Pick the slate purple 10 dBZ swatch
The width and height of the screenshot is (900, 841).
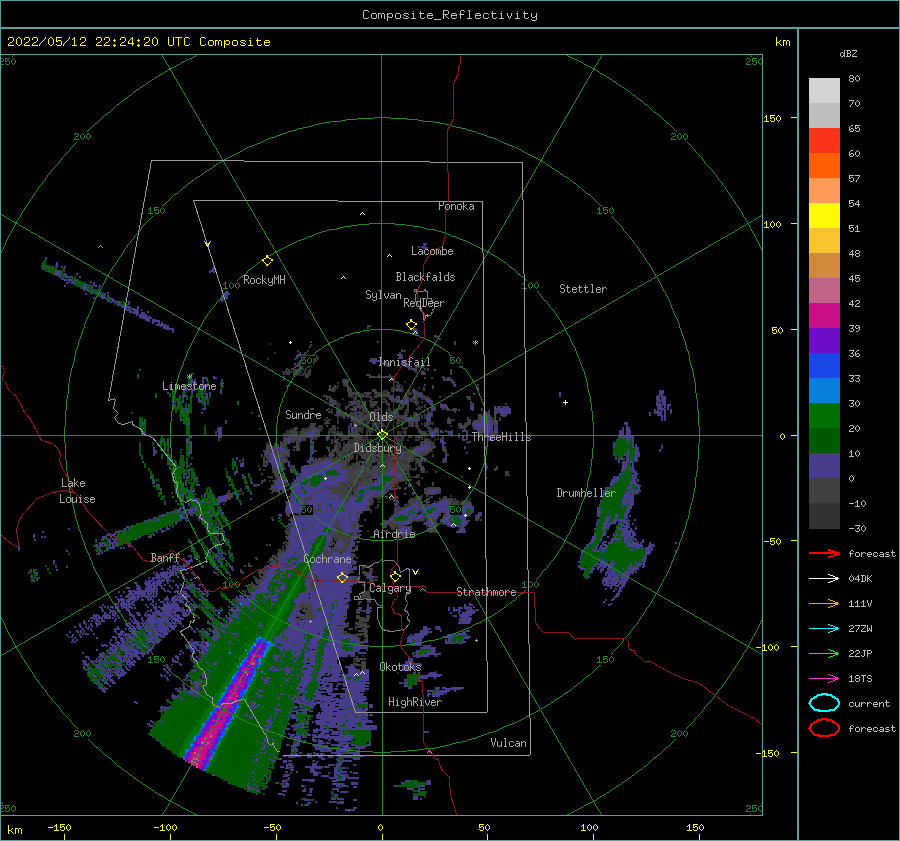(x=824, y=466)
